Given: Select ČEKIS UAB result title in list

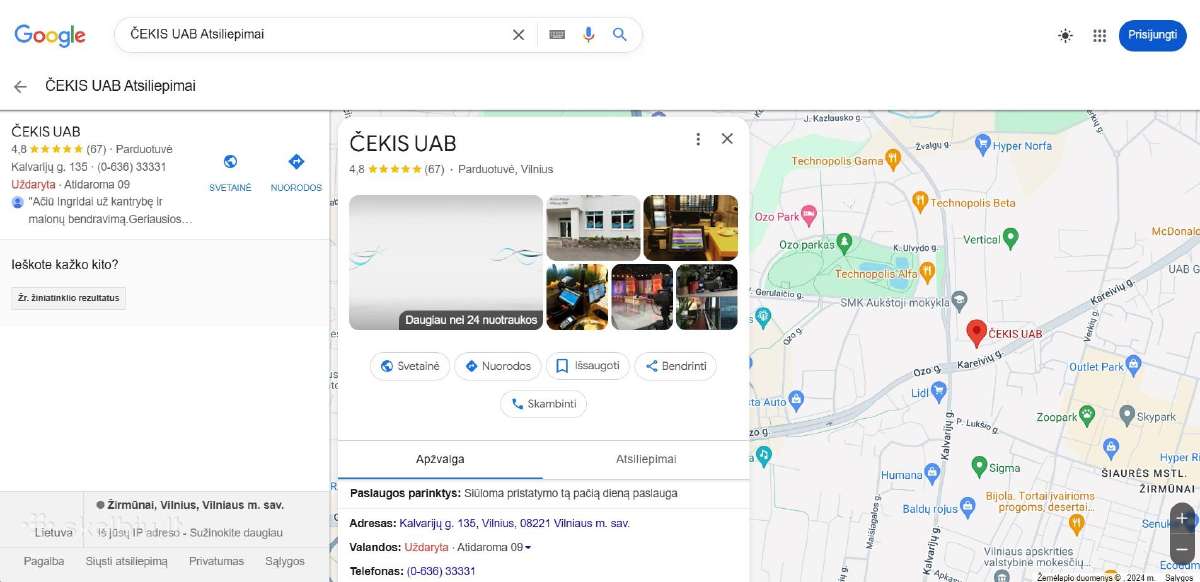Looking at the screenshot, I should tap(46, 131).
